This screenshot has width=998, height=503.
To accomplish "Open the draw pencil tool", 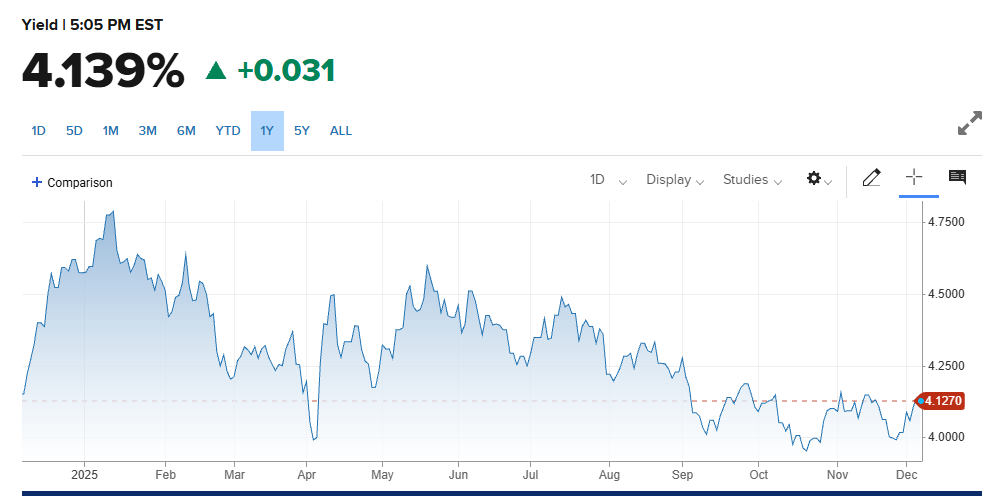I will (x=871, y=179).
